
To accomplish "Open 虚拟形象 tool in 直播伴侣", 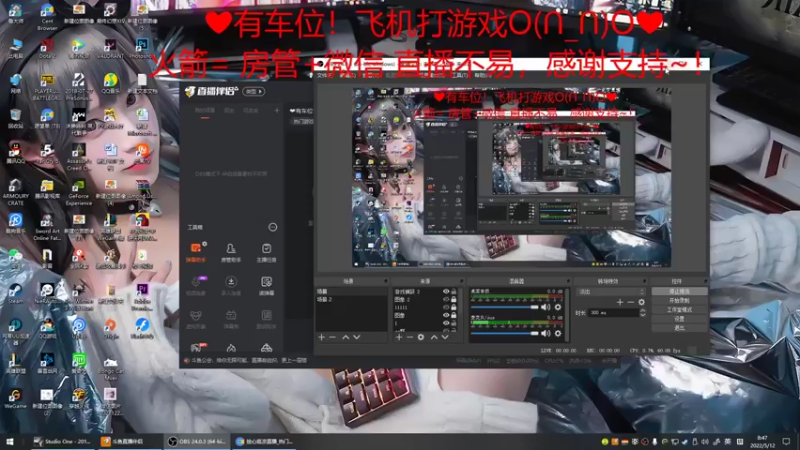I will [x=195, y=319].
